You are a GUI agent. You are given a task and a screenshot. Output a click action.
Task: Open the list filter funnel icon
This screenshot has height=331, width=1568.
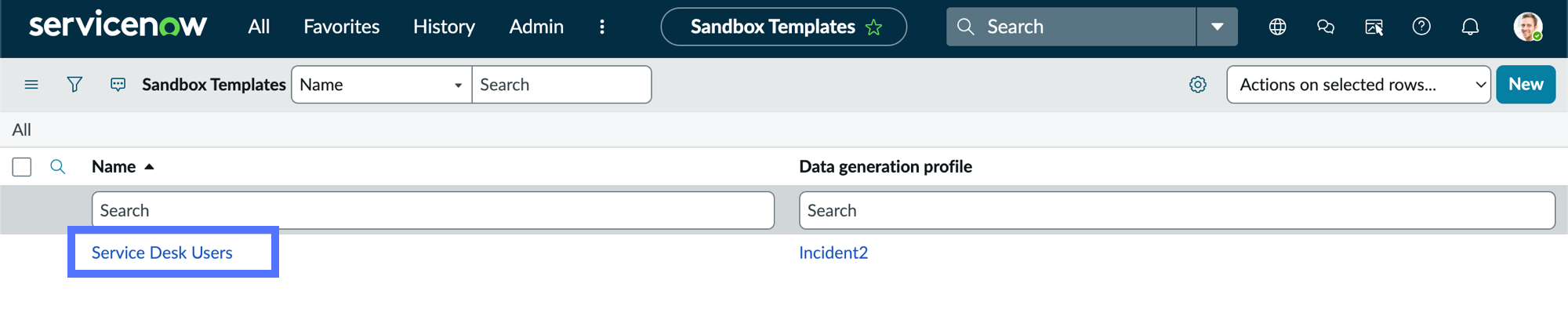pyautogui.click(x=74, y=84)
